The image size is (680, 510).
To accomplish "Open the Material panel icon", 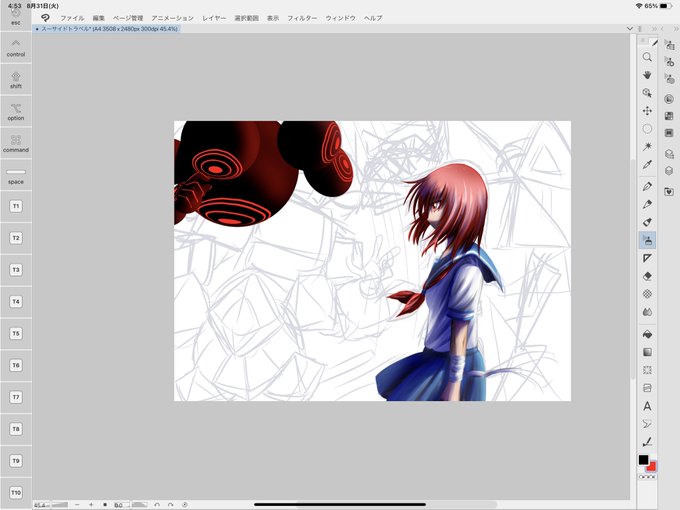I will (669, 192).
